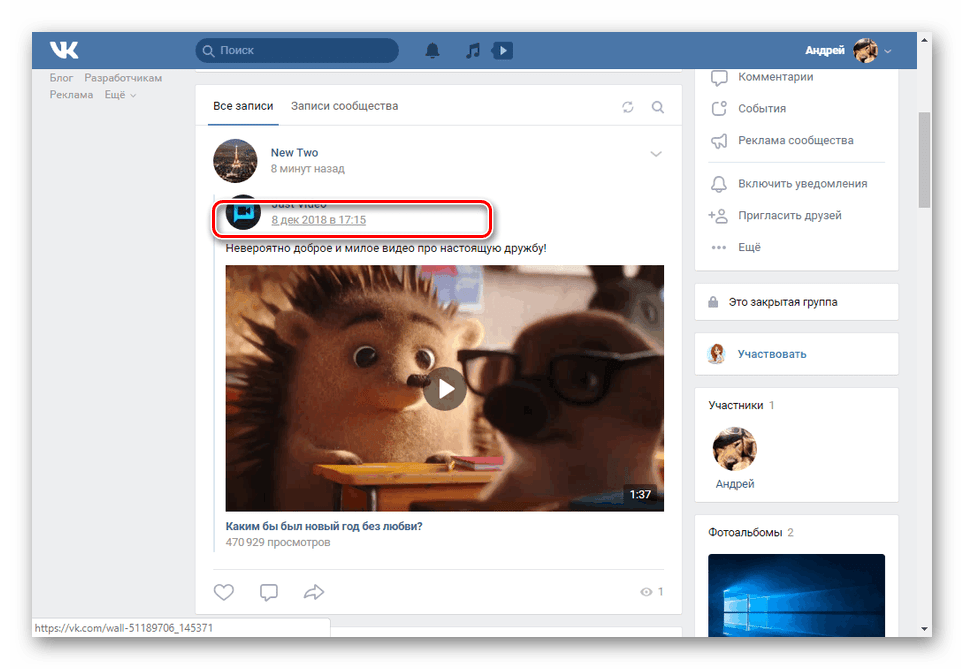Open the New Two author link
964x669 pixels.
pyautogui.click(x=294, y=152)
